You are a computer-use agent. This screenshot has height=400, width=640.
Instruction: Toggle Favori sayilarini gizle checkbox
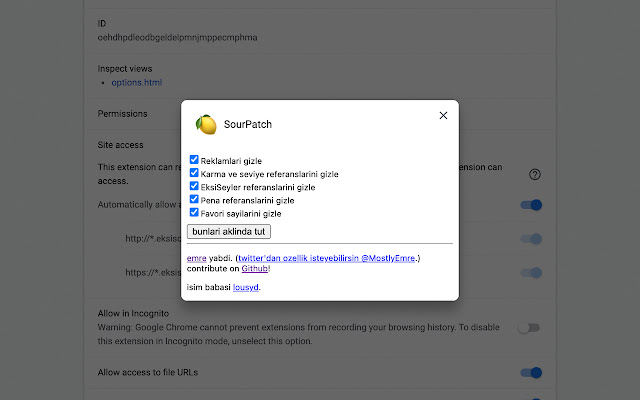click(194, 212)
